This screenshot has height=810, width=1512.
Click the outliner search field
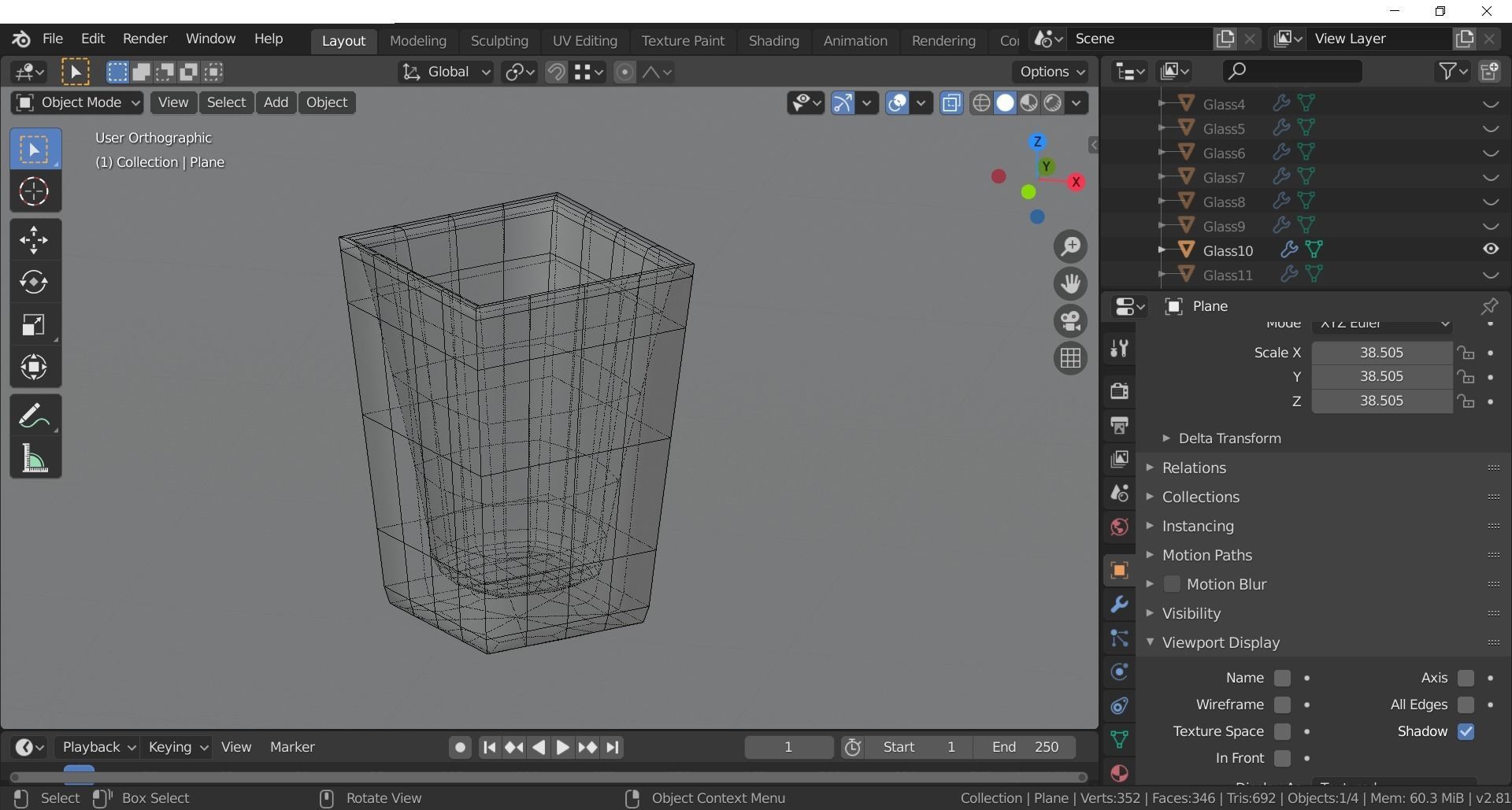1291,71
